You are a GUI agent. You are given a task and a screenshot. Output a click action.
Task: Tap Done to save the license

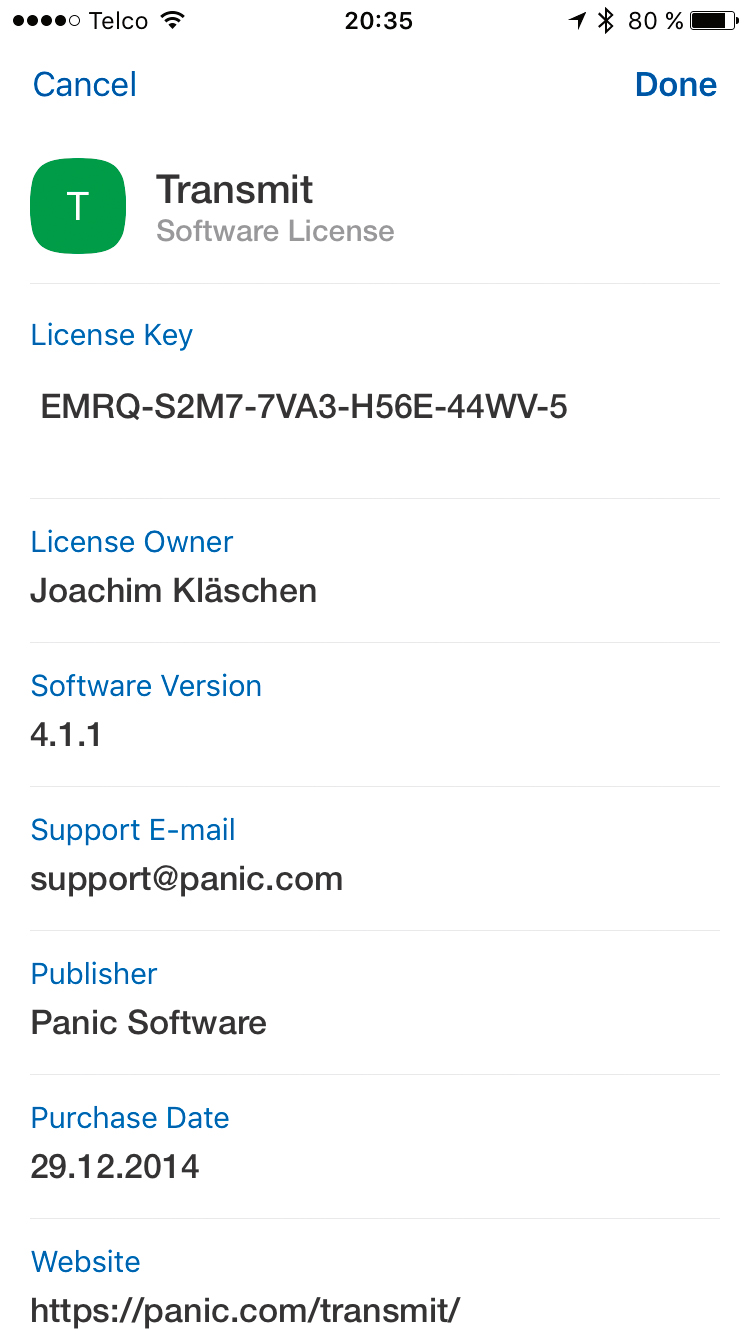676,85
